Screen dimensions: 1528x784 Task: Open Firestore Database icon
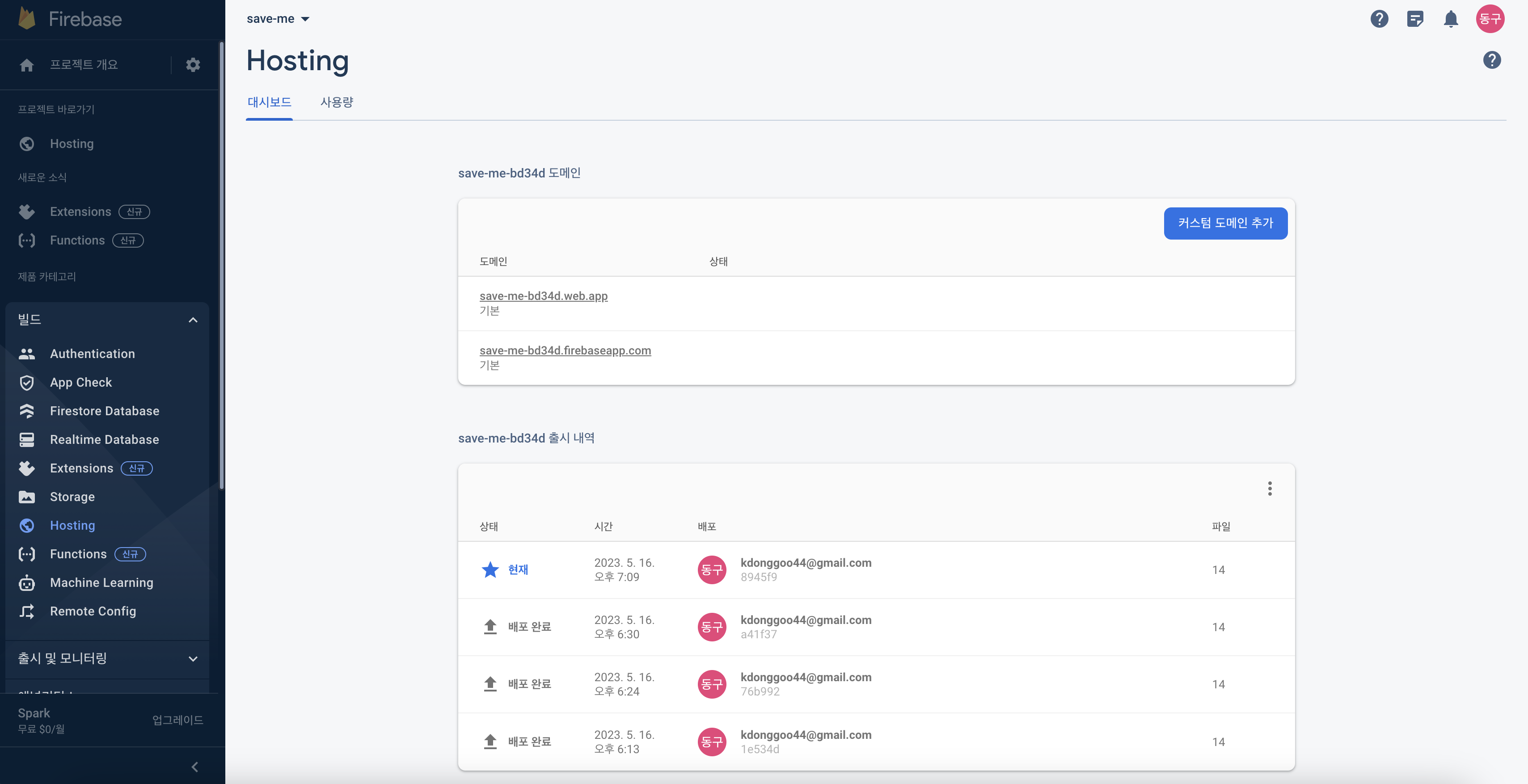(x=27, y=411)
